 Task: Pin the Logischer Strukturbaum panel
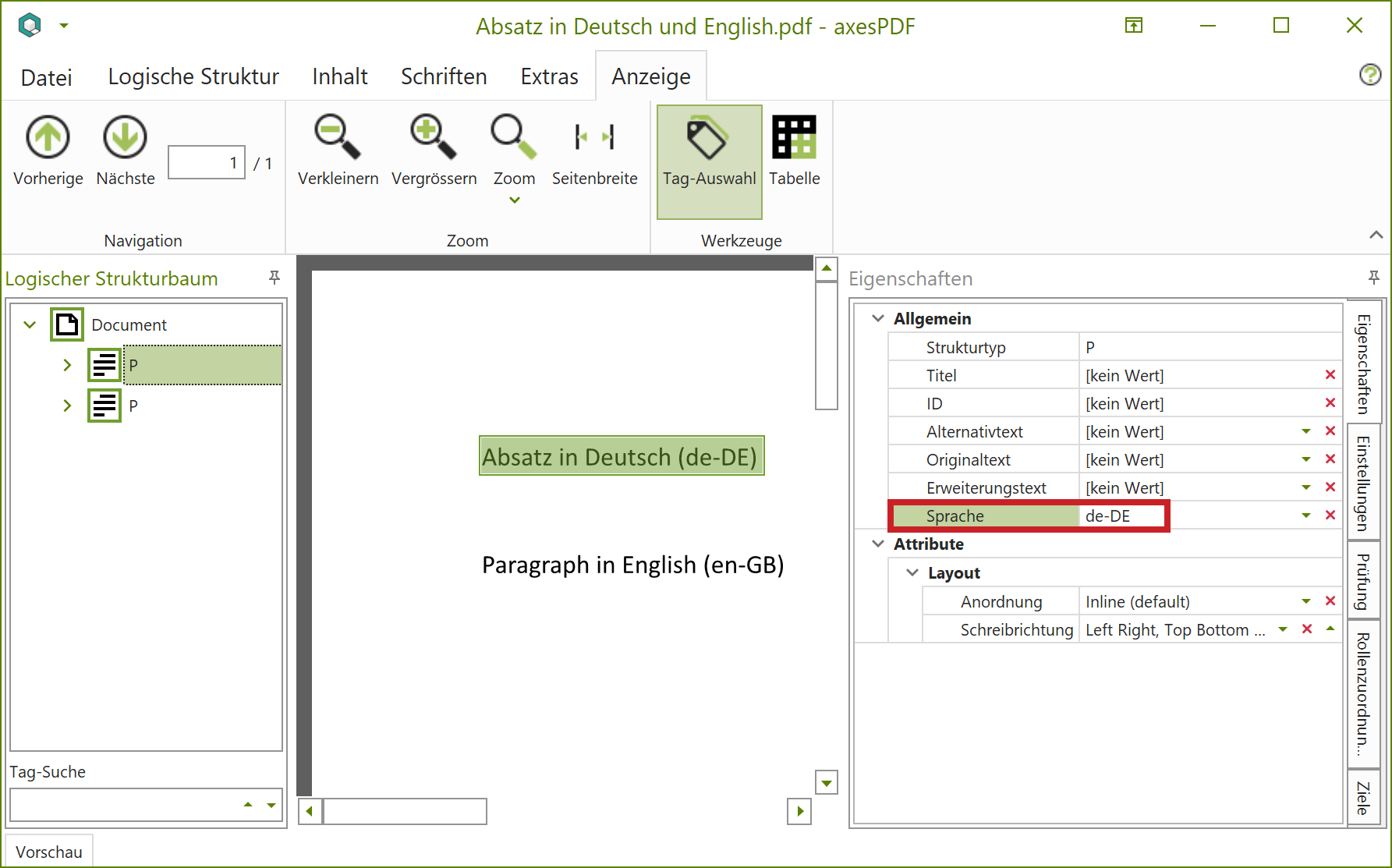(x=275, y=278)
